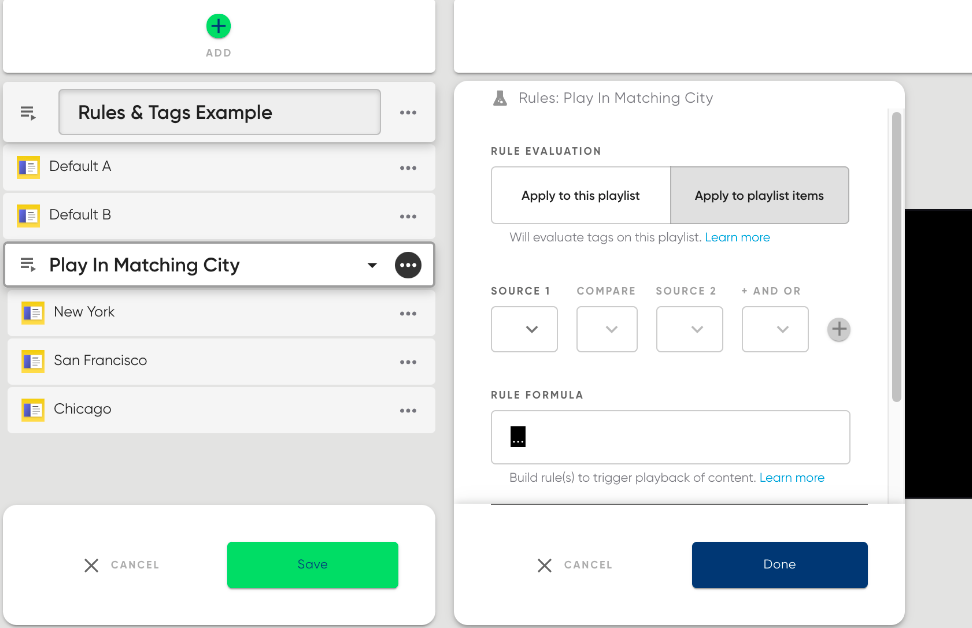Click the Play In Matching City title
972x628 pixels.
tap(144, 265)
